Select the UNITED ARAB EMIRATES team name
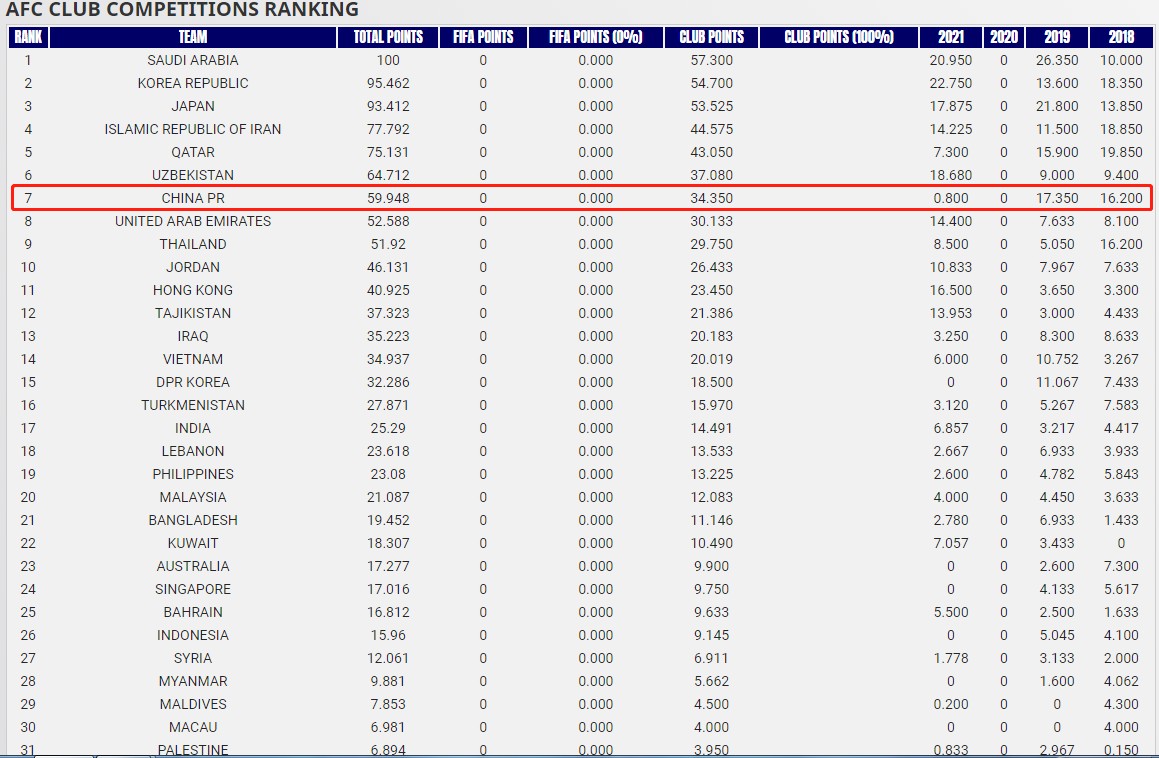 coord(193,221)
